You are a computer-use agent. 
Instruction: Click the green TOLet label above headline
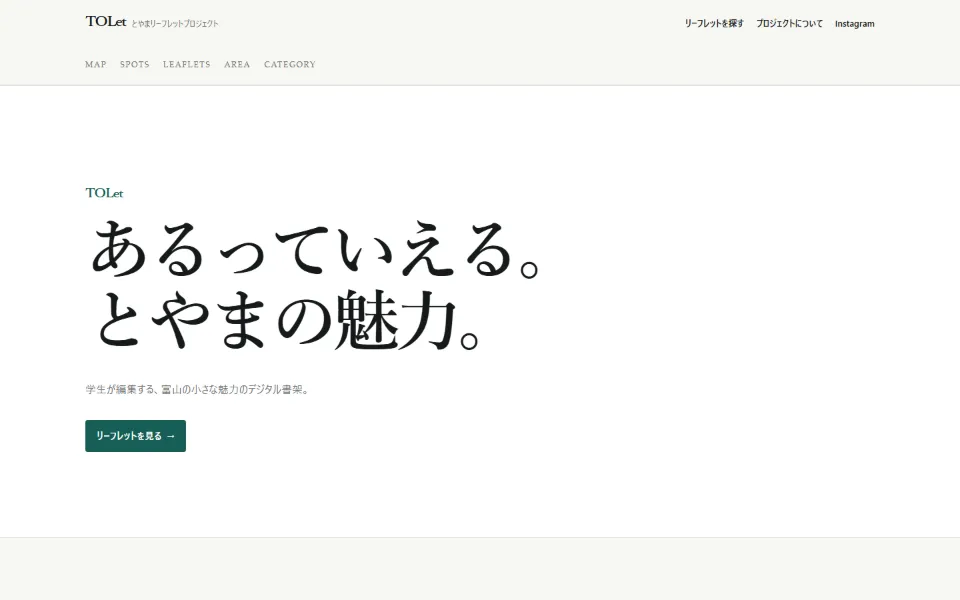pos(104,193)
